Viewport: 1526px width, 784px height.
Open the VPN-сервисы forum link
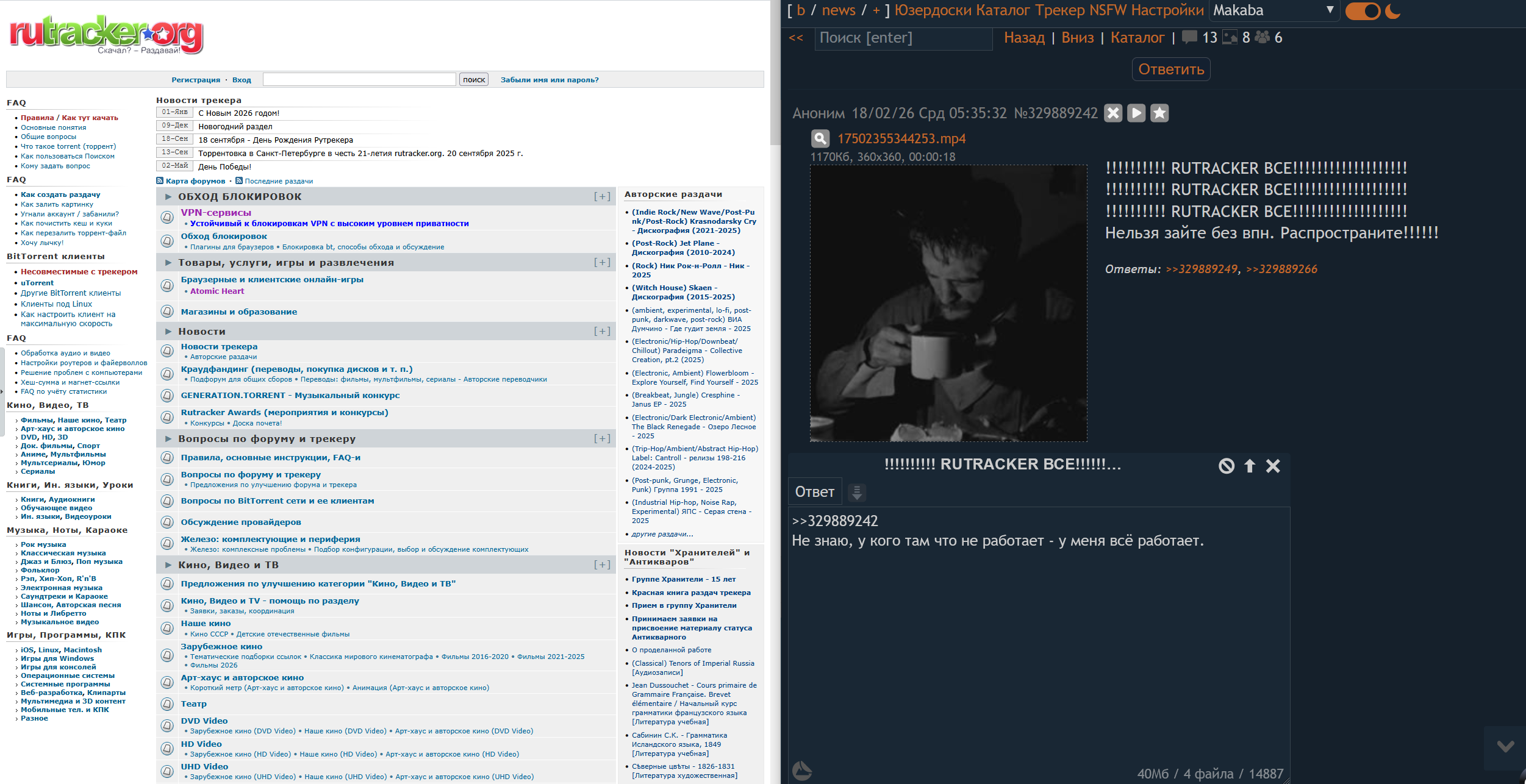tap(216, 213)
